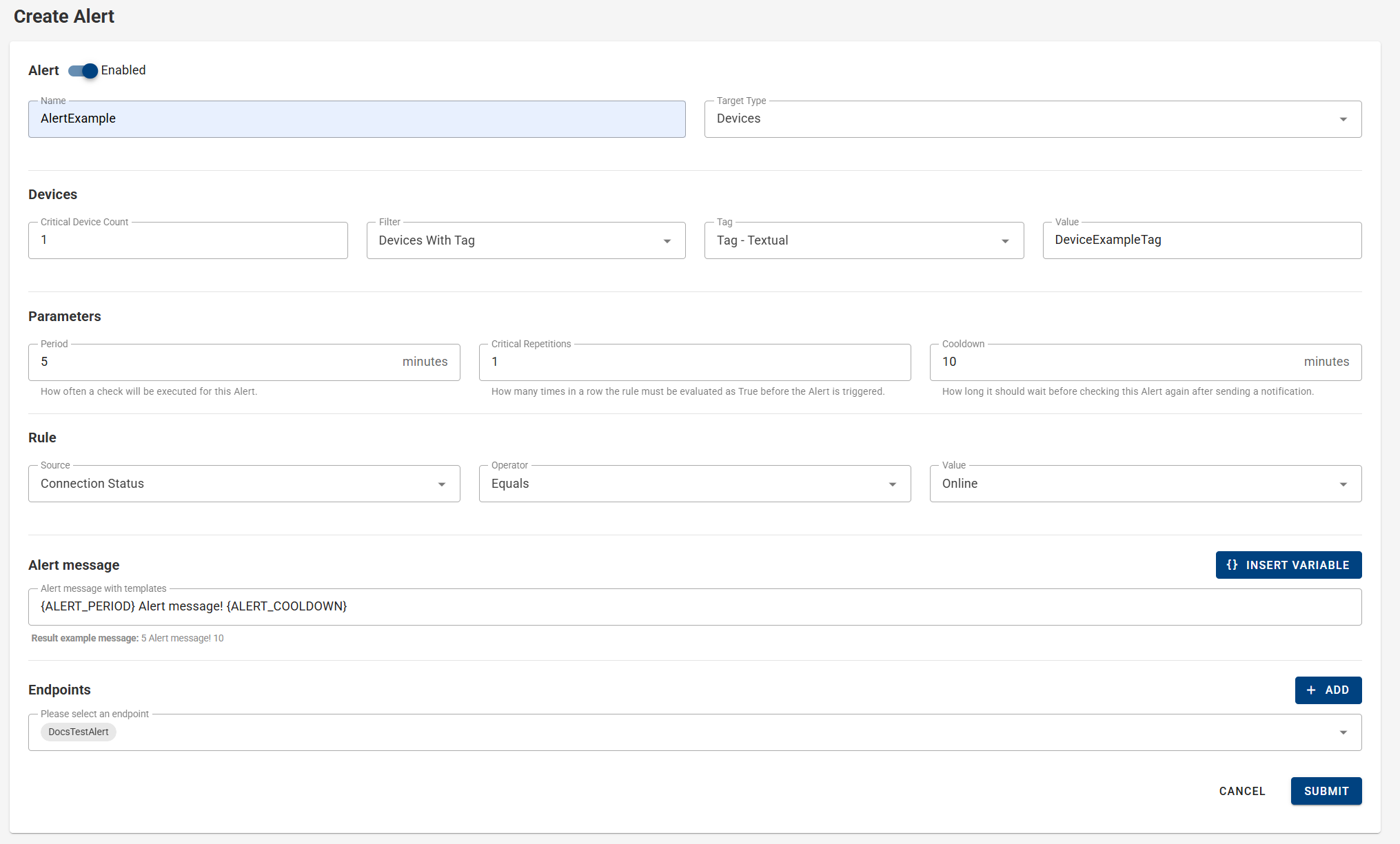The height and width of the screenshot is (844, 1400).
Task: Open the Tag - Textual dropdown
Action: pyautogui.click(x=863, y=240)
